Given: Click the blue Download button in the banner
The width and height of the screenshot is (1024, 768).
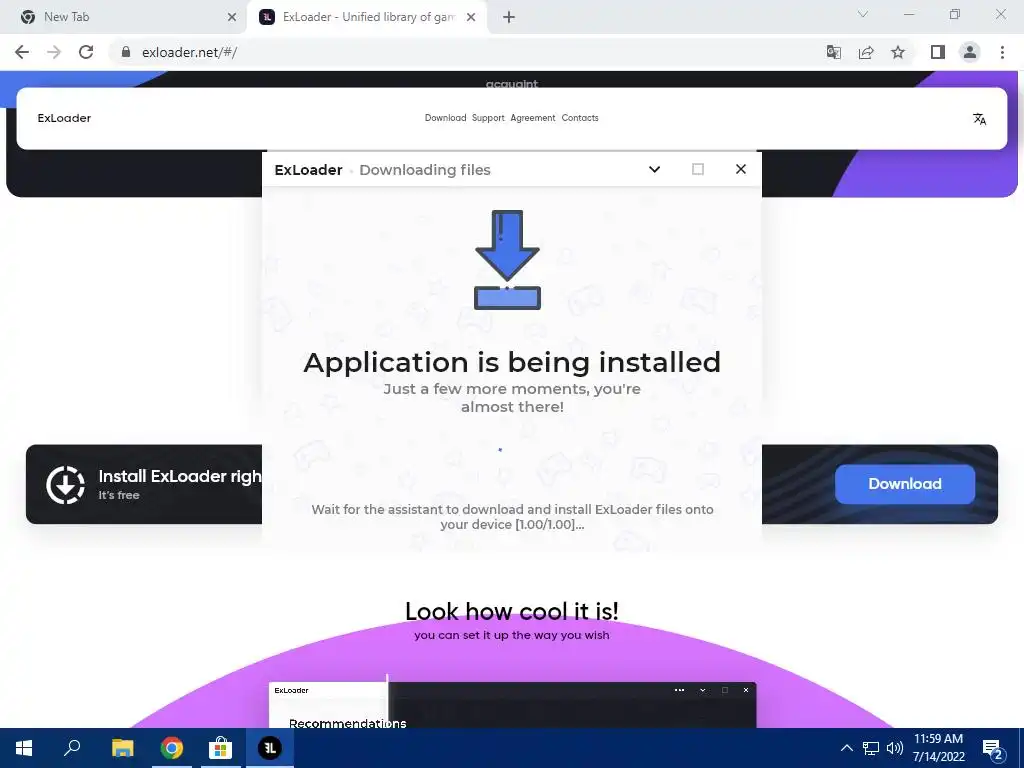Looking at the screenshot, I should coord(904,484).
